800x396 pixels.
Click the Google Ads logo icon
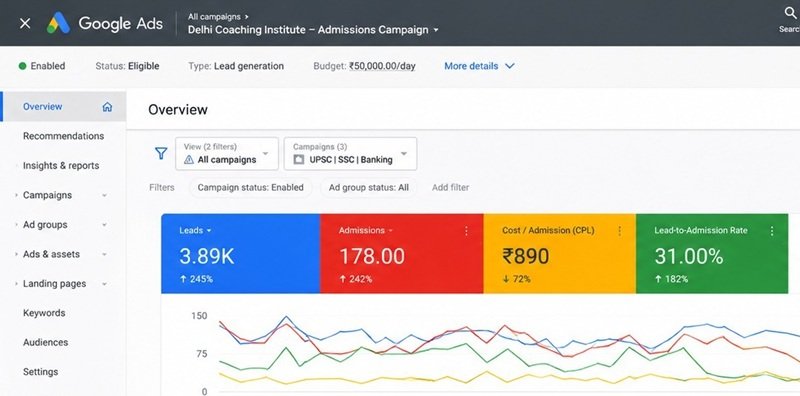[x=58, y=23]
